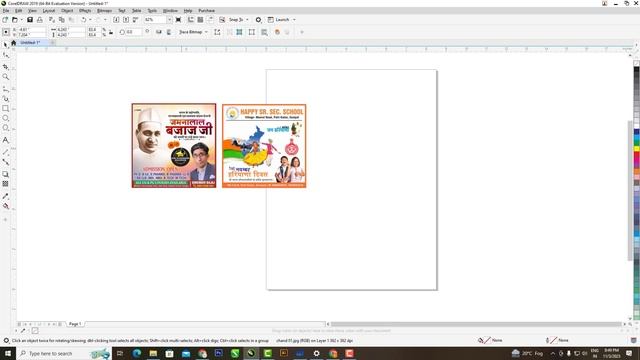Toggle Show Rulers button
Image resolution: width=640 pixels, height=360 pixels.
[x=191, y=20]
